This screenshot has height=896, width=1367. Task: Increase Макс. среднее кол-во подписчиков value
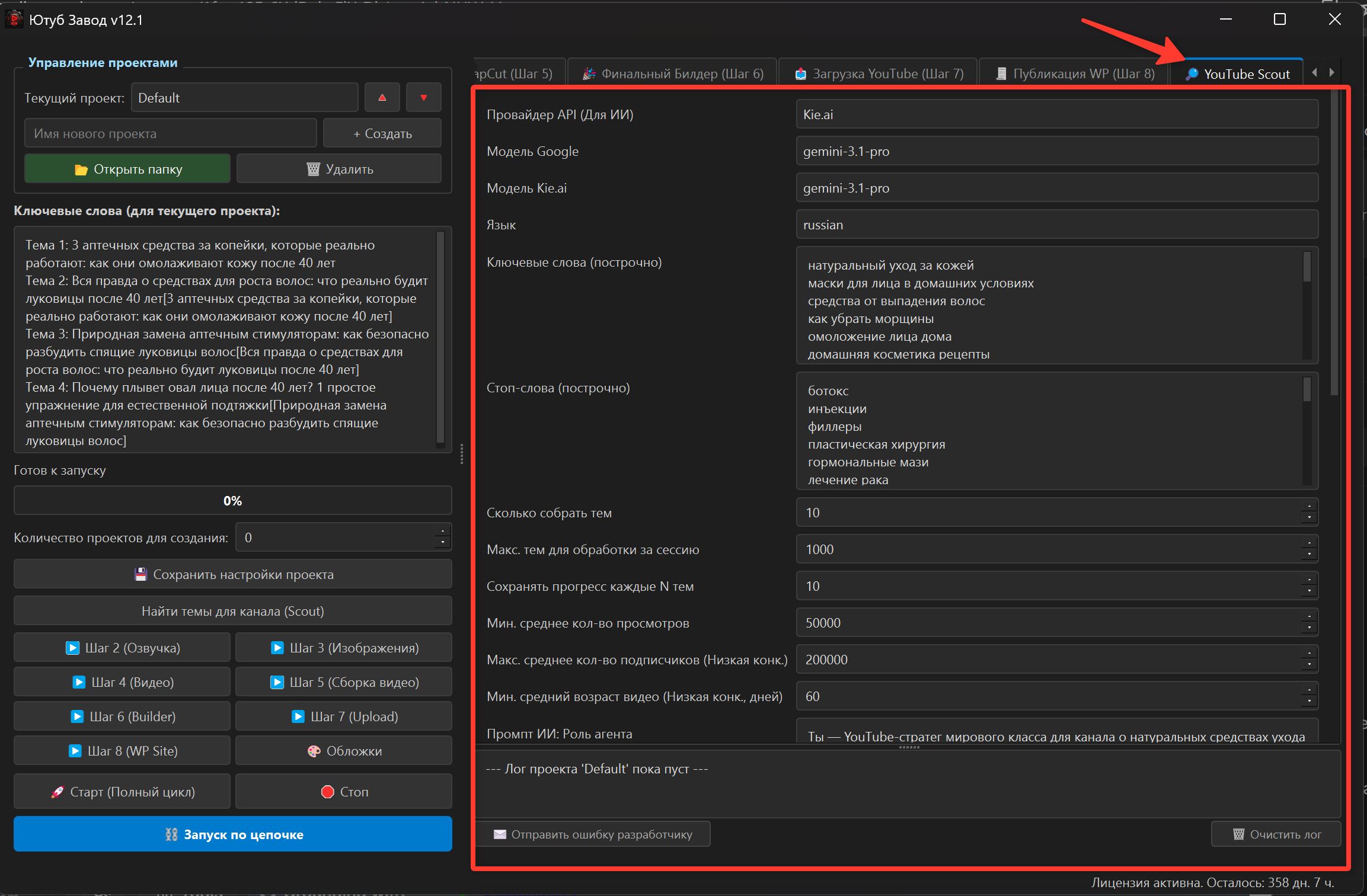[1309, 653]
